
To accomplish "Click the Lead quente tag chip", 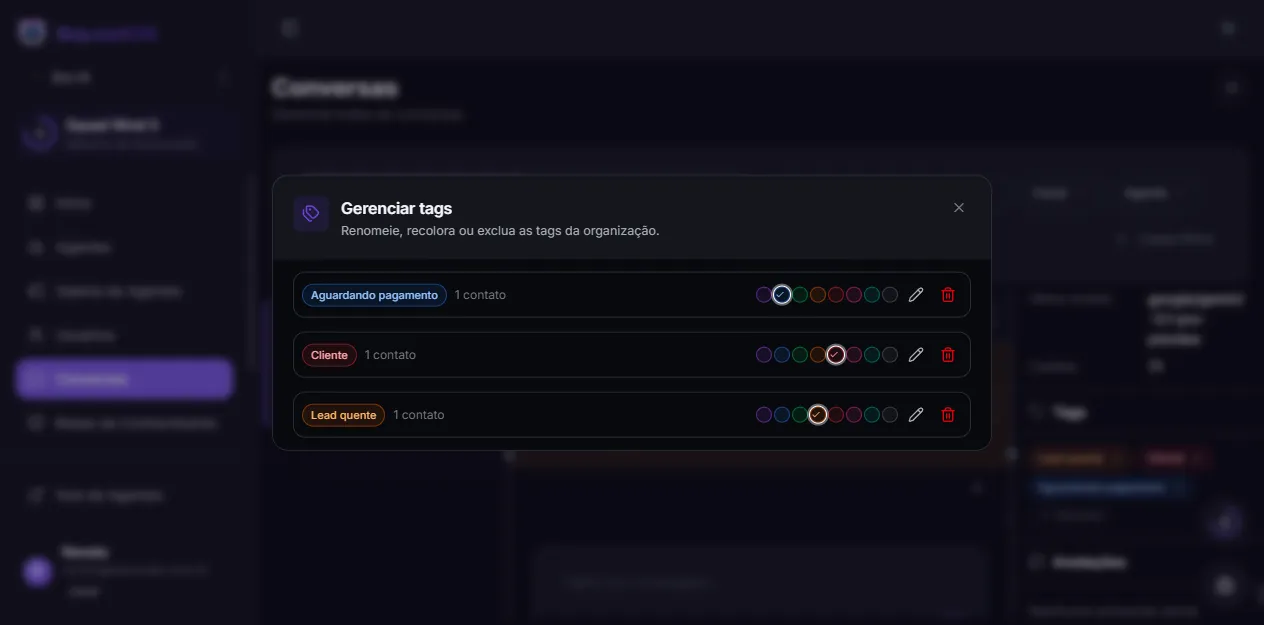I will tap(343, 415).
